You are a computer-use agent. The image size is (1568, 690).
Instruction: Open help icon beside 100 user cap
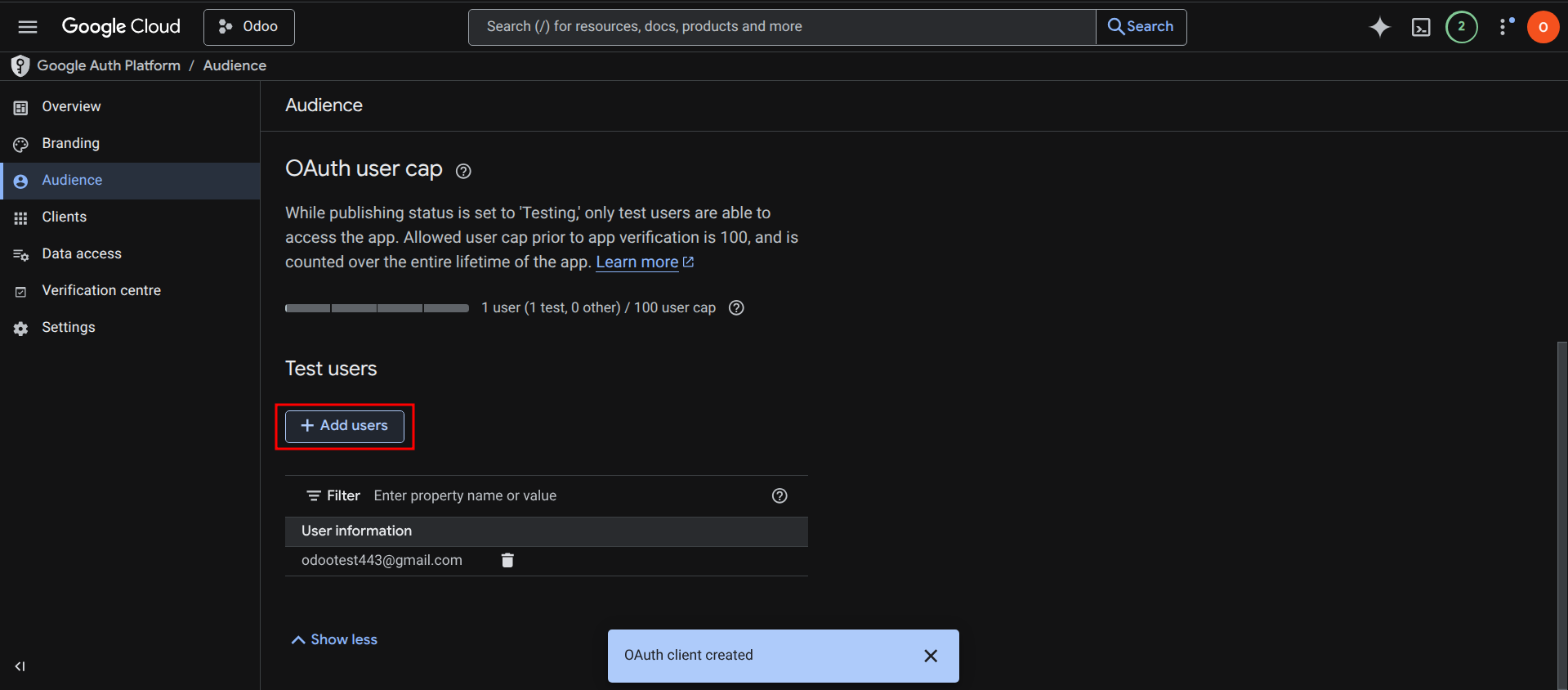[736, 307]
